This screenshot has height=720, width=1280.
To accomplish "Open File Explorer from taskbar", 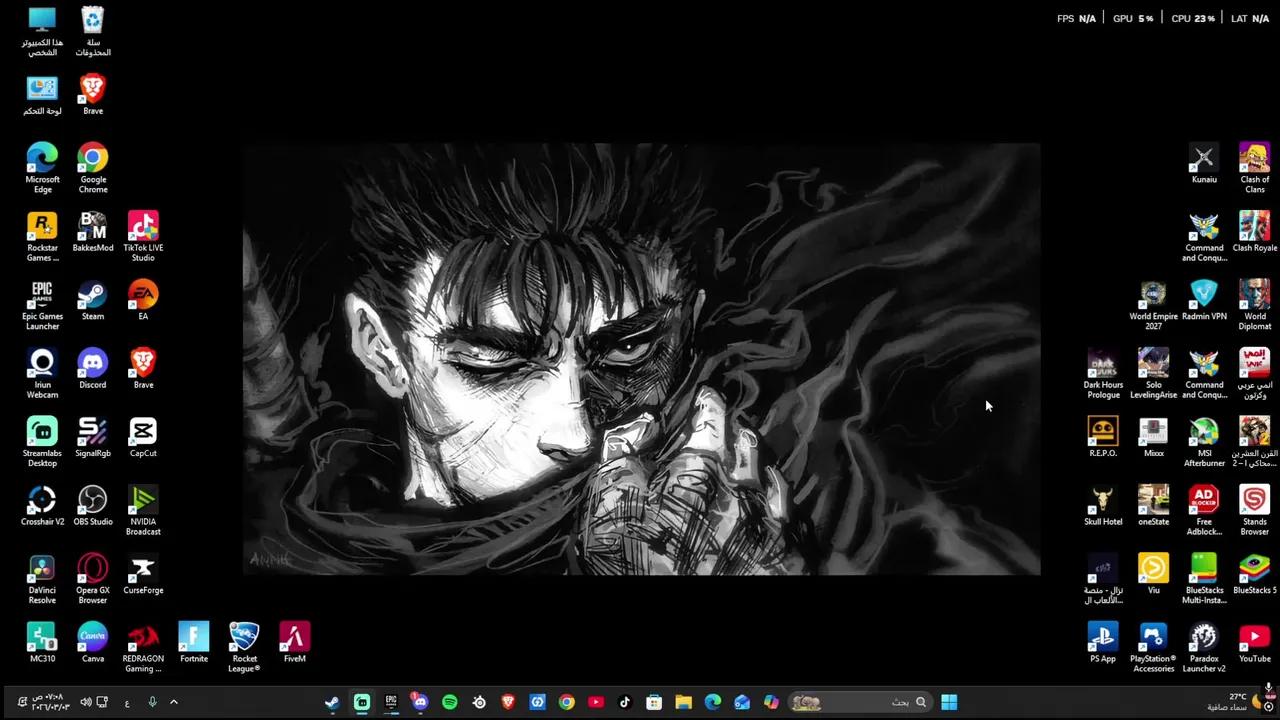I will tap(683, 702).
